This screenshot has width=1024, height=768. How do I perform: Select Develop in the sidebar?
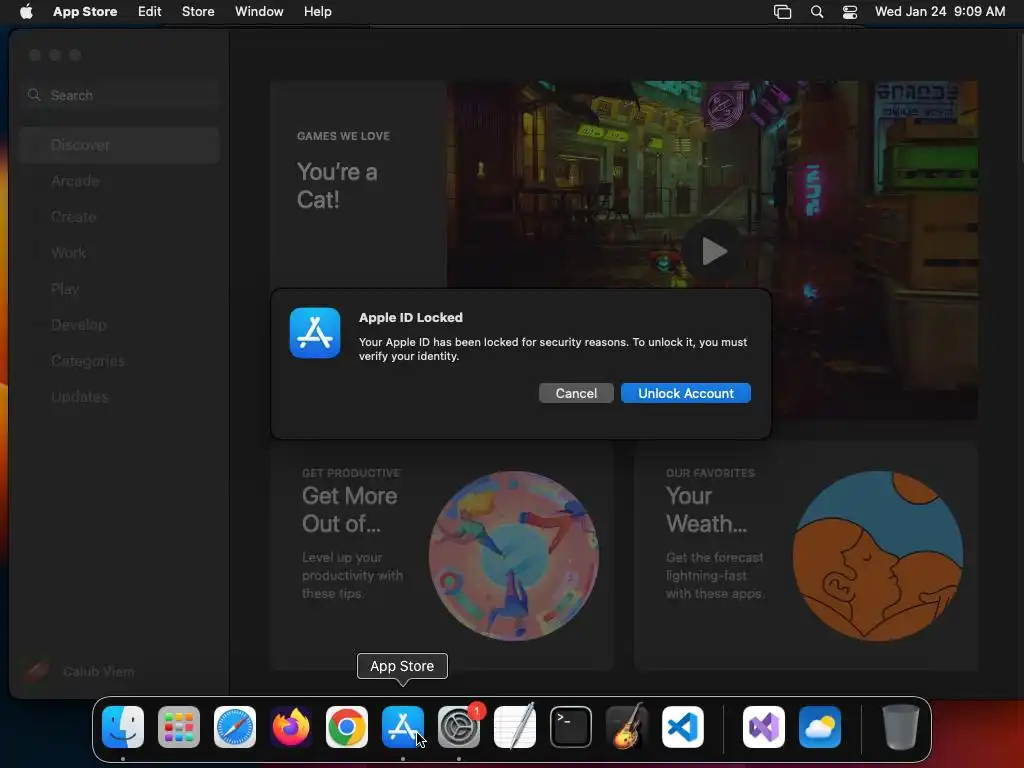120,325
